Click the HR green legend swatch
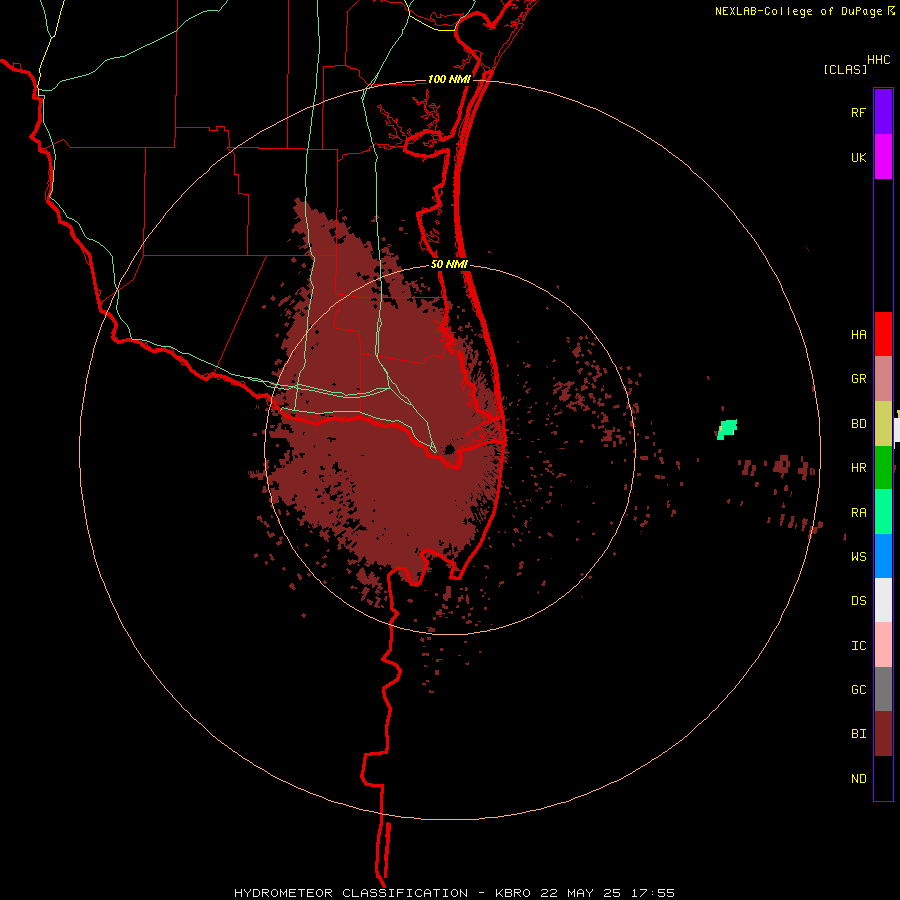Viewport: 900px width, 900px height. coord(883,468)
